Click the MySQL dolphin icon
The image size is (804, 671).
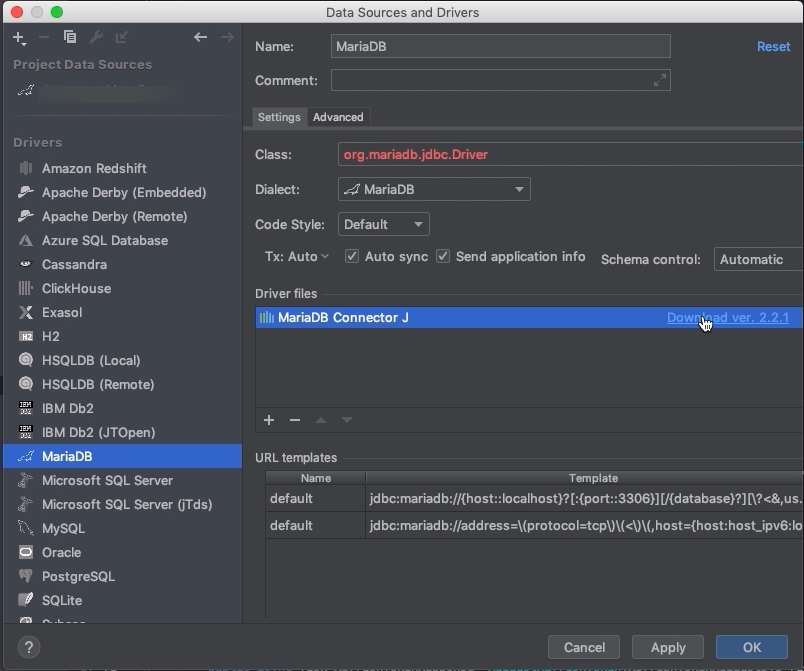(x=26, y=528)
